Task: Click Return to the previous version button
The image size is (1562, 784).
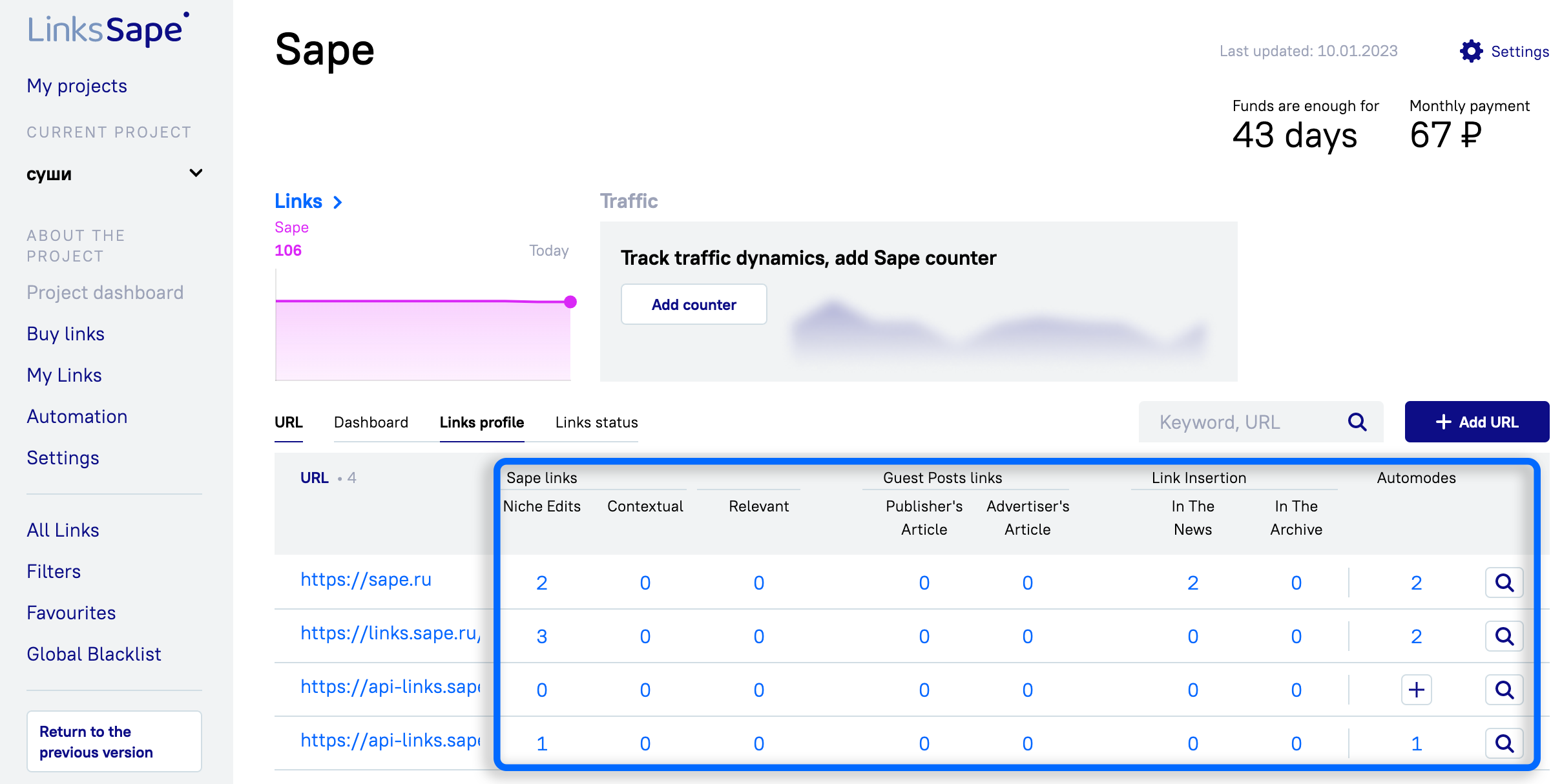Action: 114,741
